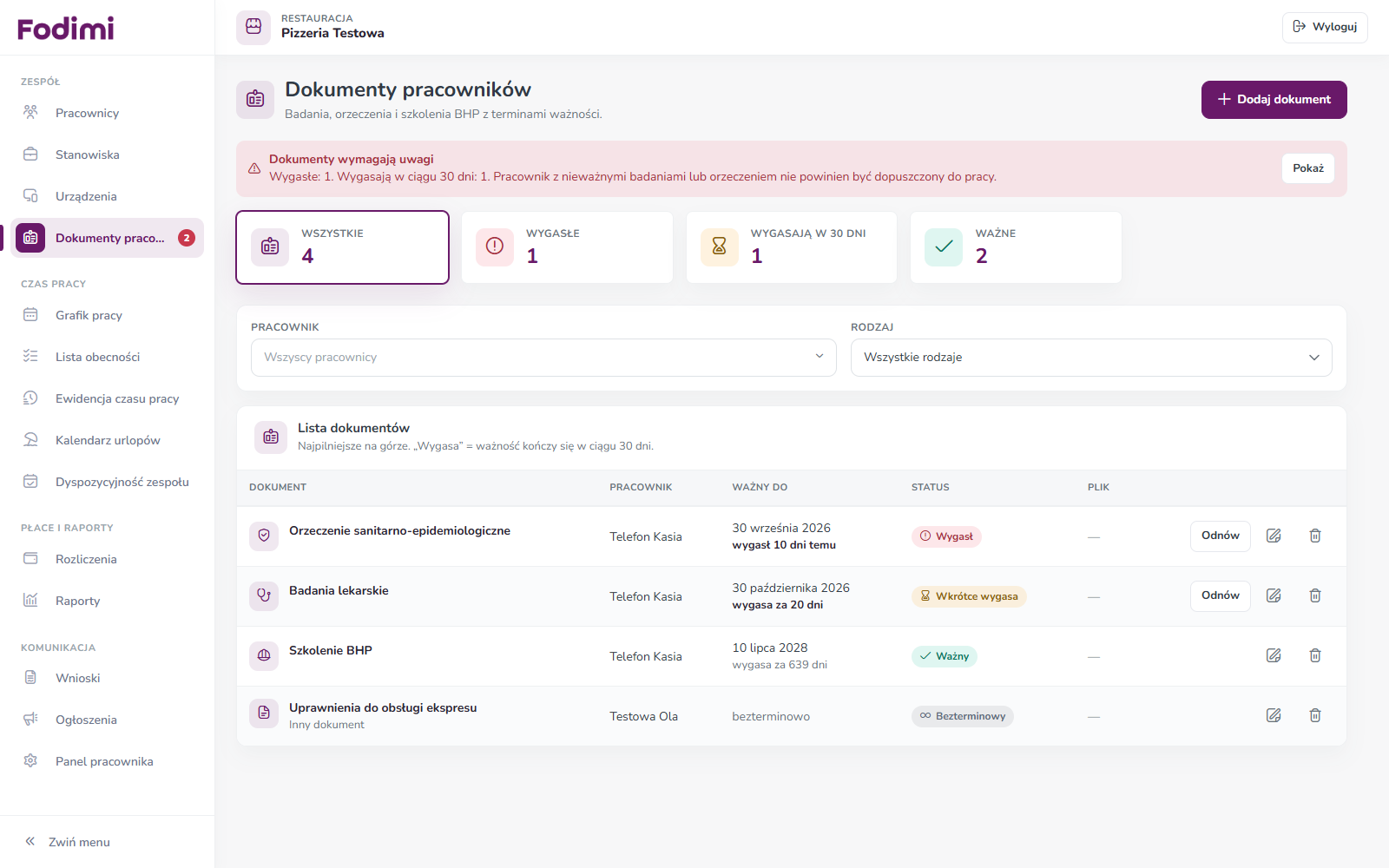Click the notification badge showing 2
Viewport: 1389px width, 868px height.
(x=187, y=238)
